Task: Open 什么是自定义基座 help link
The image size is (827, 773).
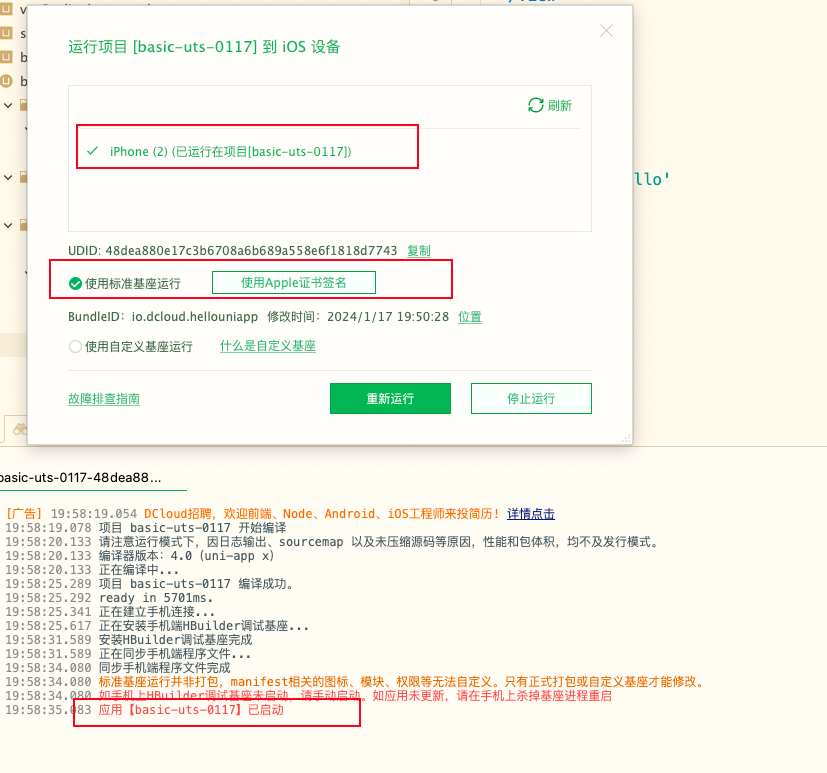Action: [x=268, y=346]
